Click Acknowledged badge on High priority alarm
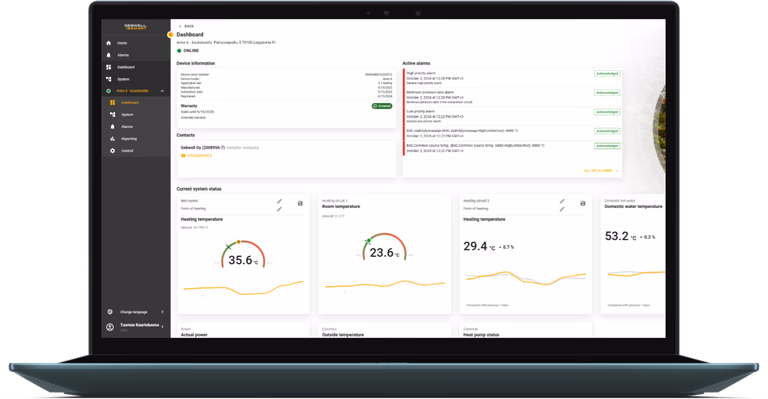This screenshot has width=768, height=399. coord(607,73)
